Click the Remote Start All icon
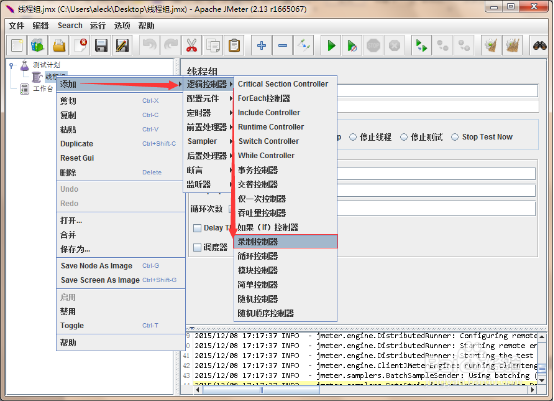 coord(422,46)
